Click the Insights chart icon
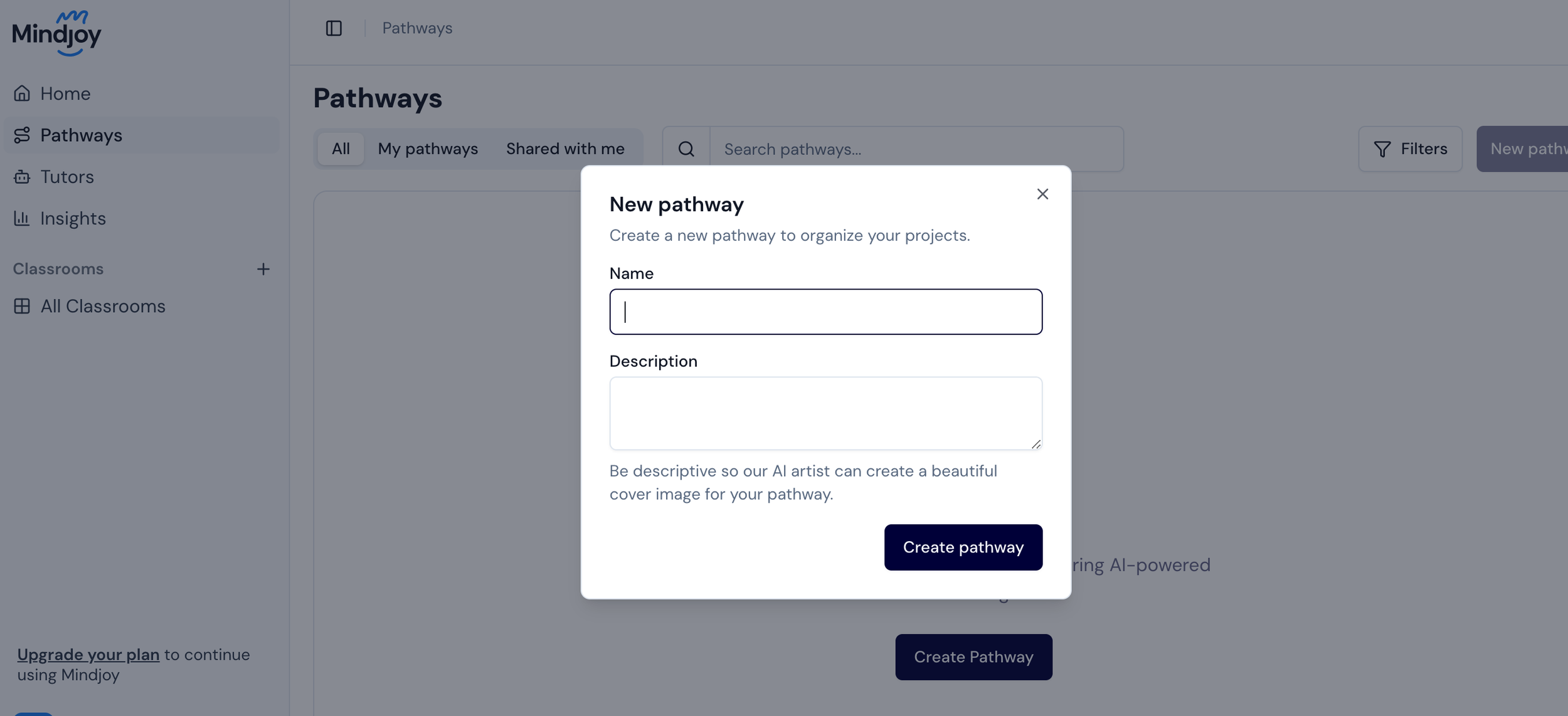 point(22,218)
